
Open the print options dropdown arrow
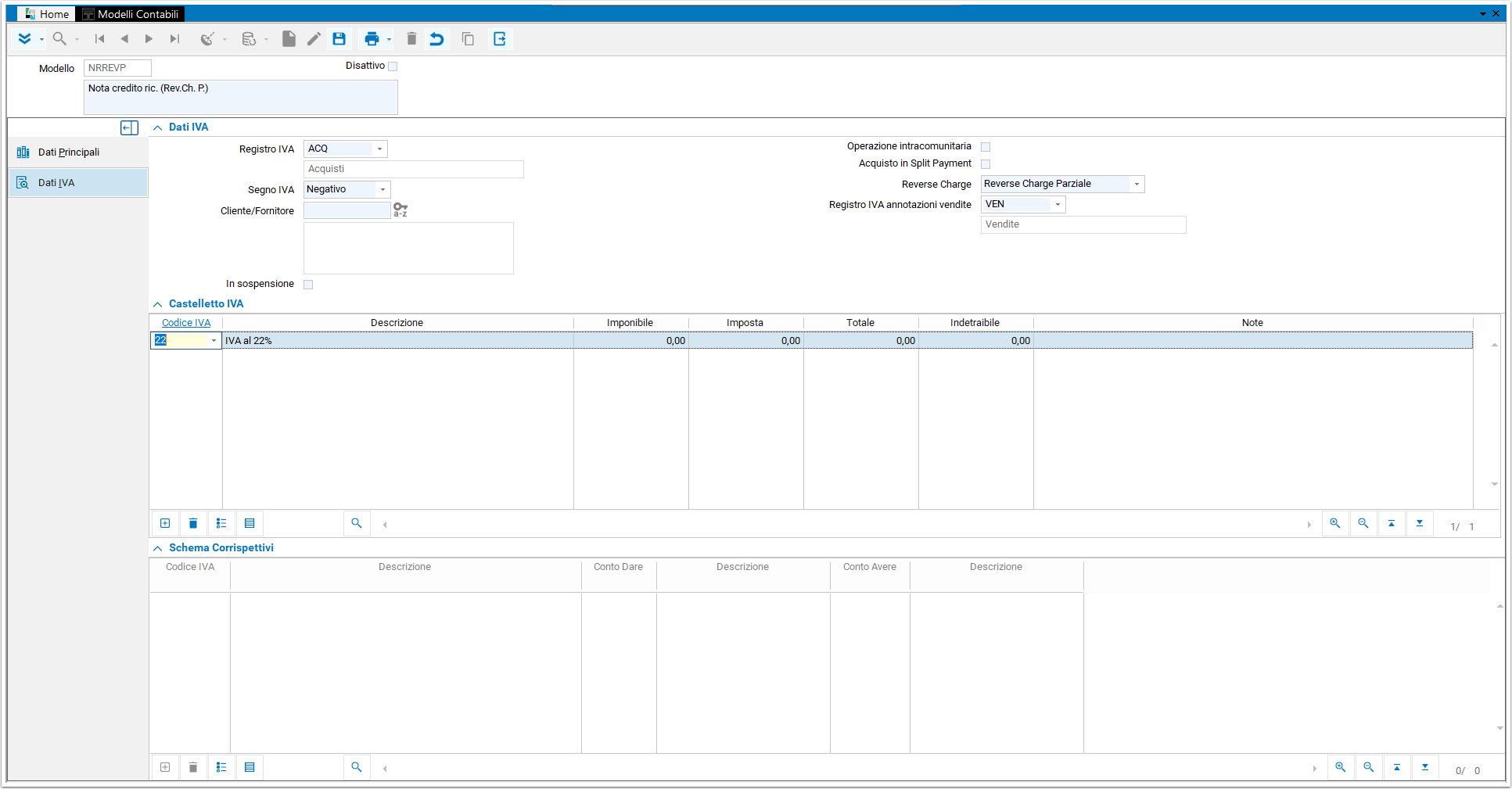389,40
